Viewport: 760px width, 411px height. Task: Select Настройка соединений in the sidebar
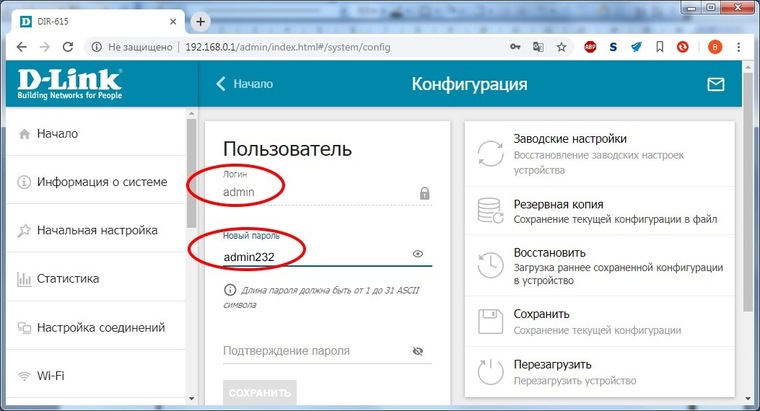click(100, 327)
